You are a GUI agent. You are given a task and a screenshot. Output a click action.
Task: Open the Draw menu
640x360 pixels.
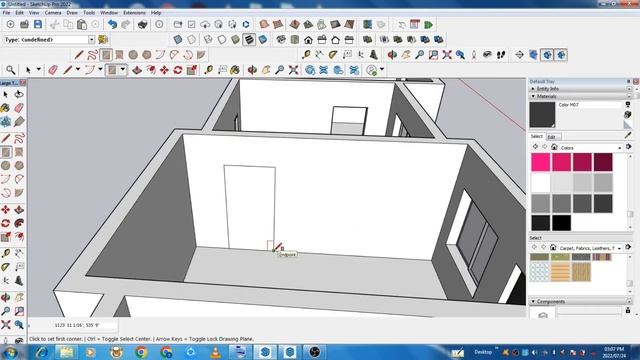pyautogui.click(x=72, y=13)
